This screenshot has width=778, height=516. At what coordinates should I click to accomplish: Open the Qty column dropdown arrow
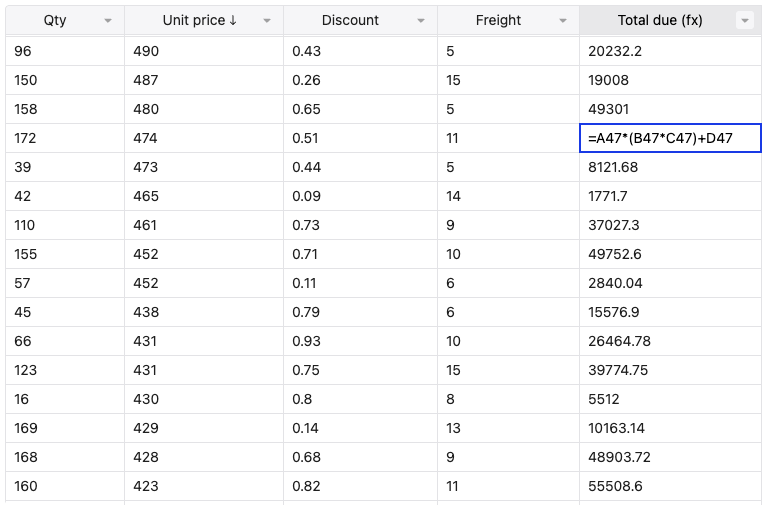click(108, 21)
